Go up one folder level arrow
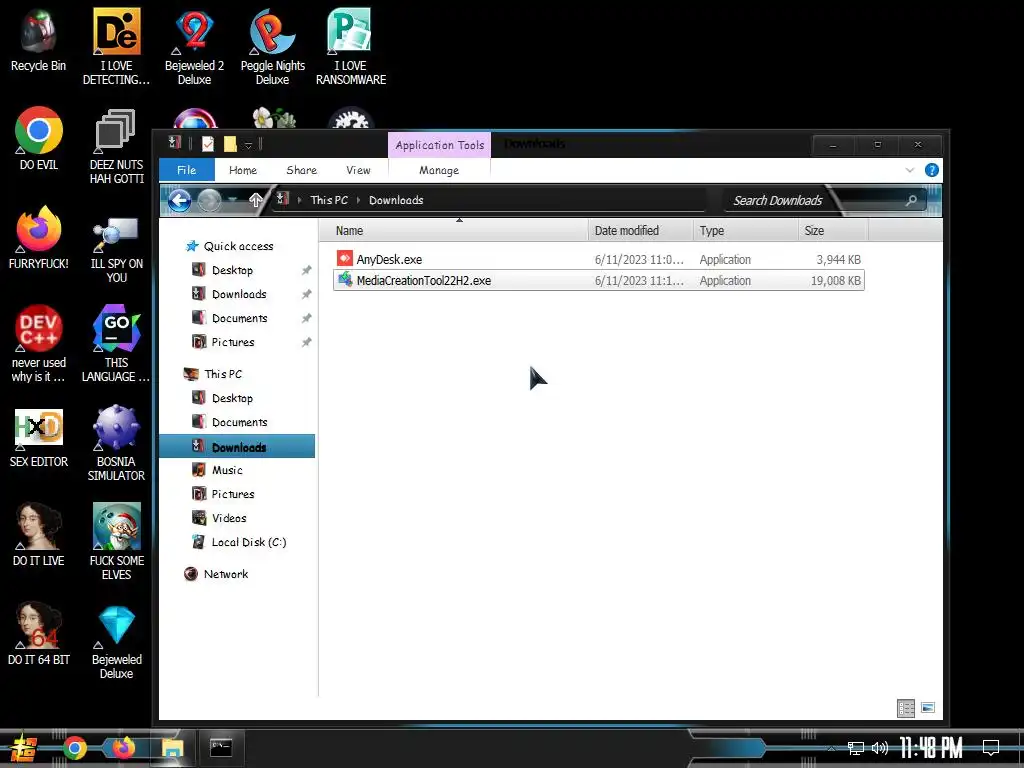Screen dimensions: 1024x768 click(x=255, y=200)
